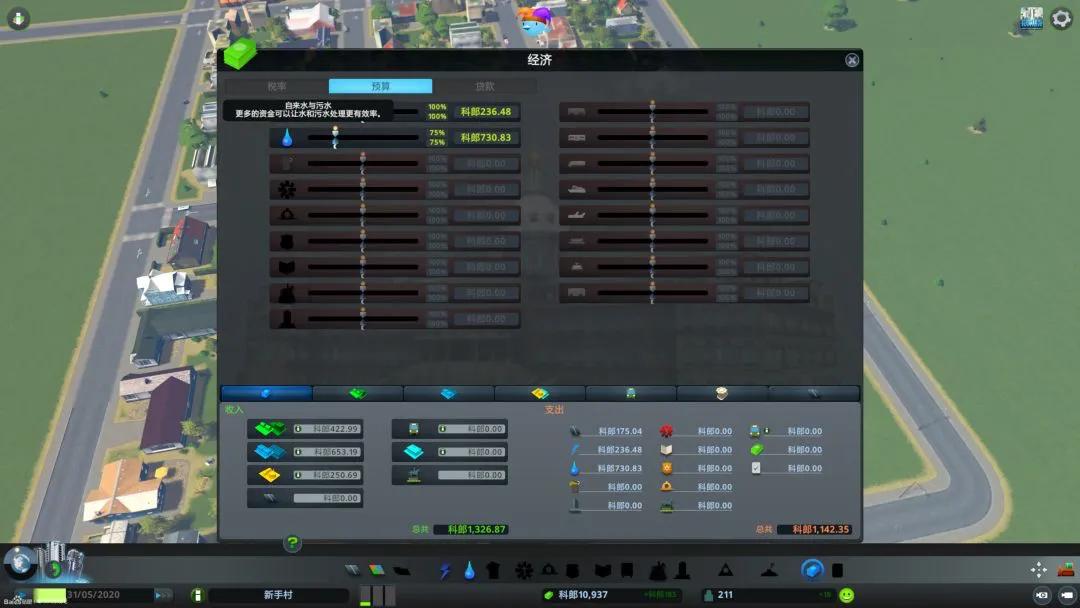Open the options gear icon
This screenshot has width=1080, height=608.
pos(1061,19)
